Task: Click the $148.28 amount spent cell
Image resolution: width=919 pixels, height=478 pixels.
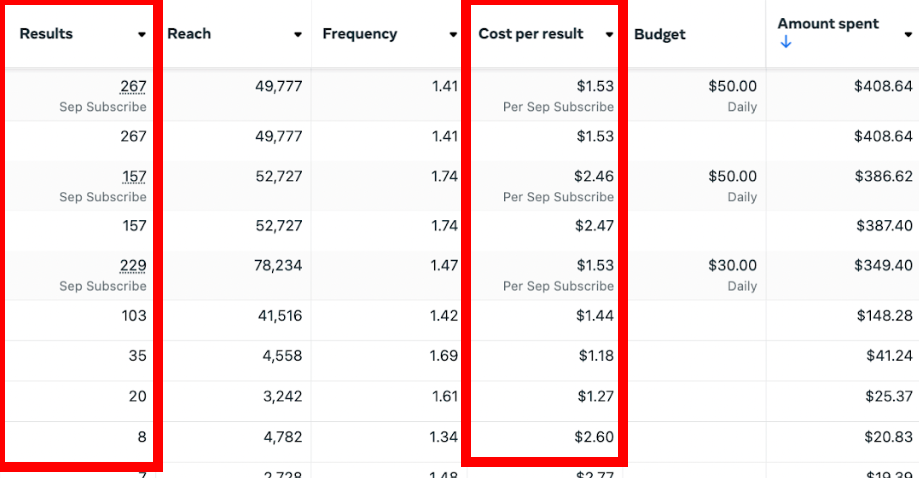Action: (x=884, y=316)
